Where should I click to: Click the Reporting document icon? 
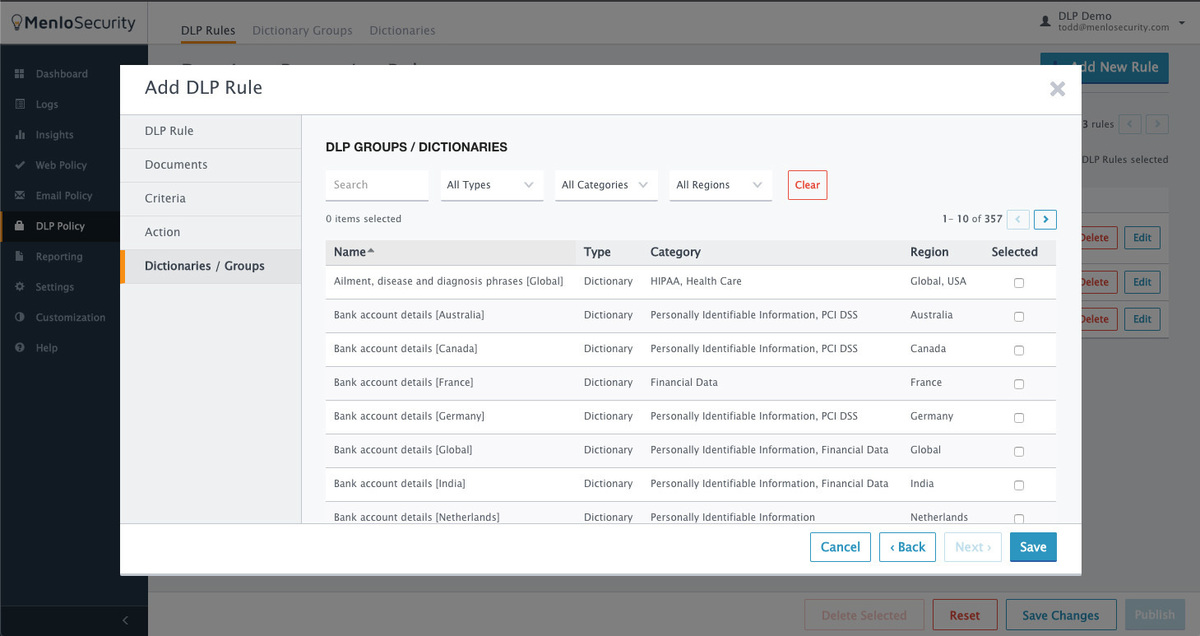[19, 257]
